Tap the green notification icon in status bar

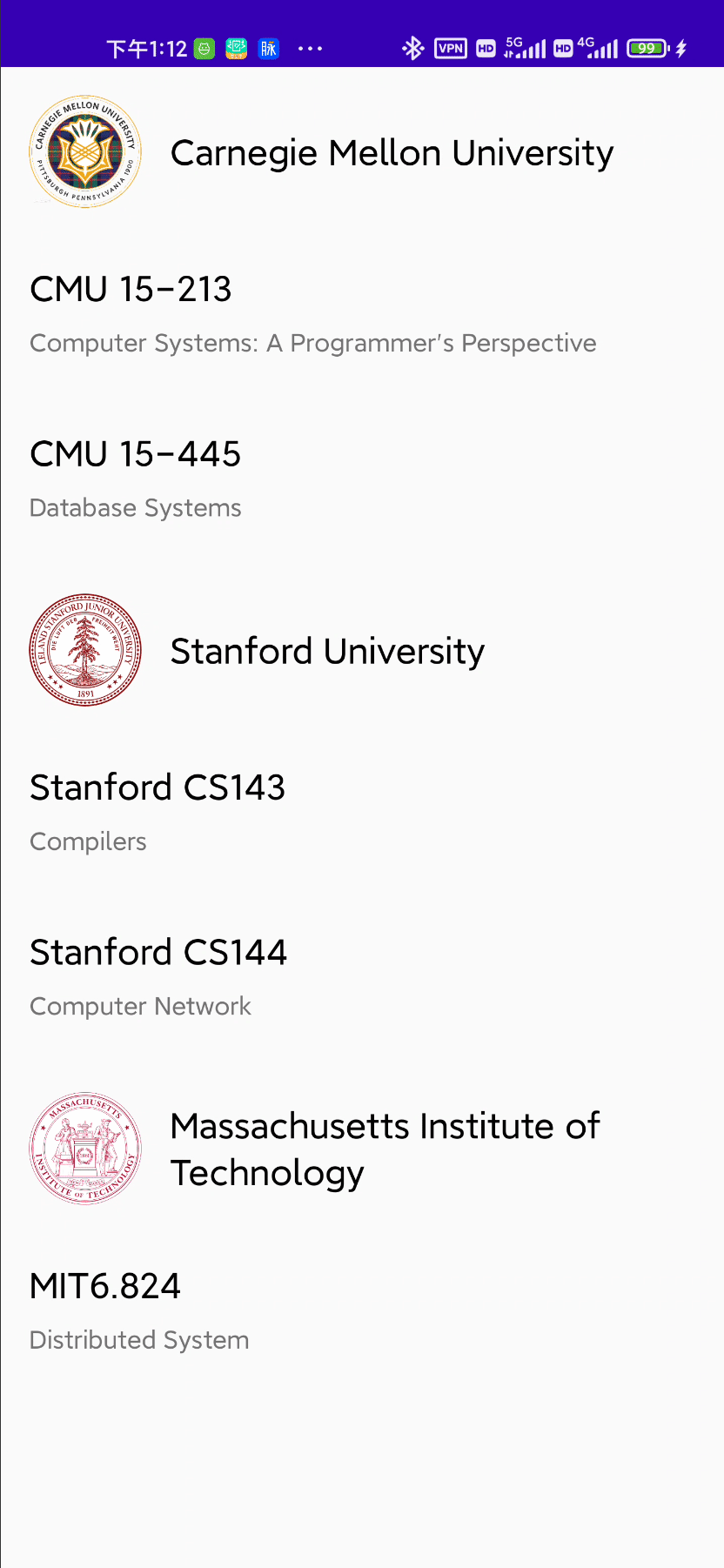[x=204, y=49]
